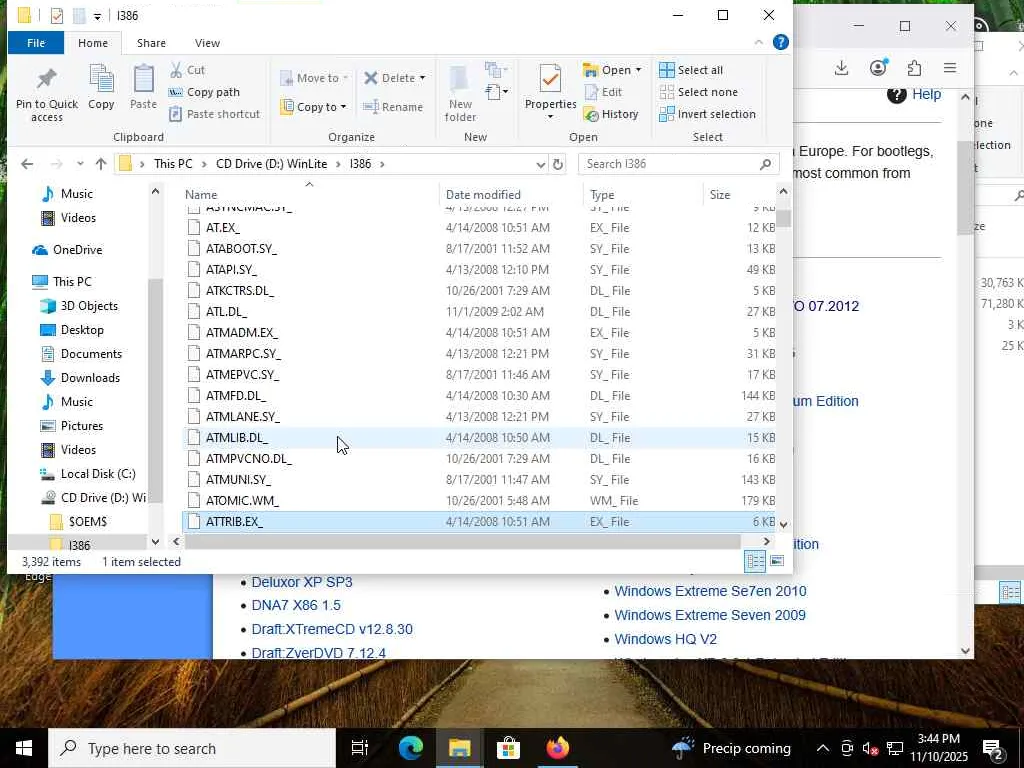Show hidden tray icons chevron
This screenshot has width=1024, height=768.
pyautogui.click(x=823, y=748)
